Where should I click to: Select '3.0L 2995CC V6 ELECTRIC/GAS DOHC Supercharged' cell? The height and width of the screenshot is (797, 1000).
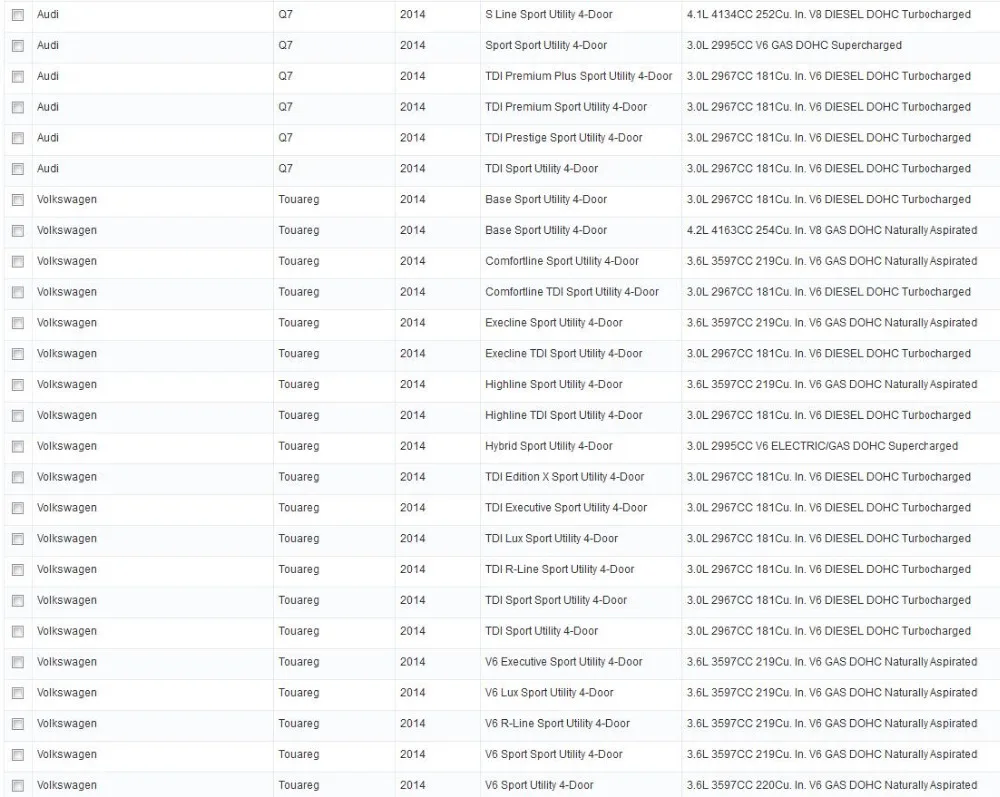pyautogui.click(x=822, y=446)
